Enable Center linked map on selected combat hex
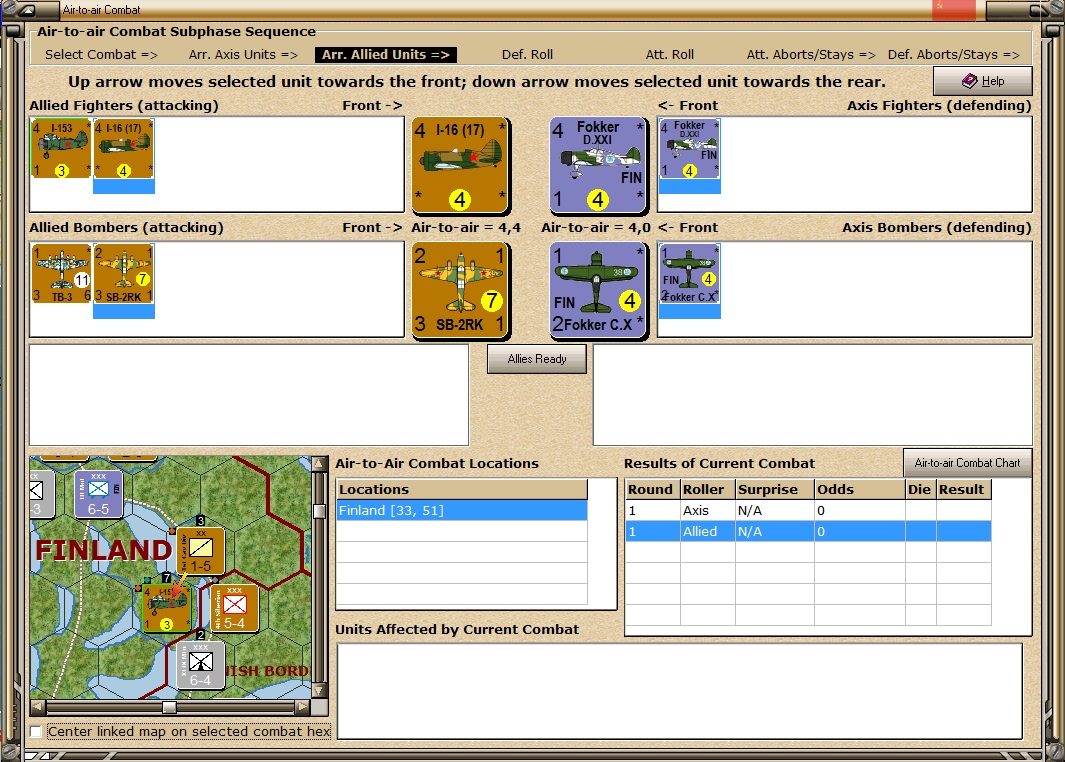This screenshot has width=1065, height=762. [x=36, y=731]
